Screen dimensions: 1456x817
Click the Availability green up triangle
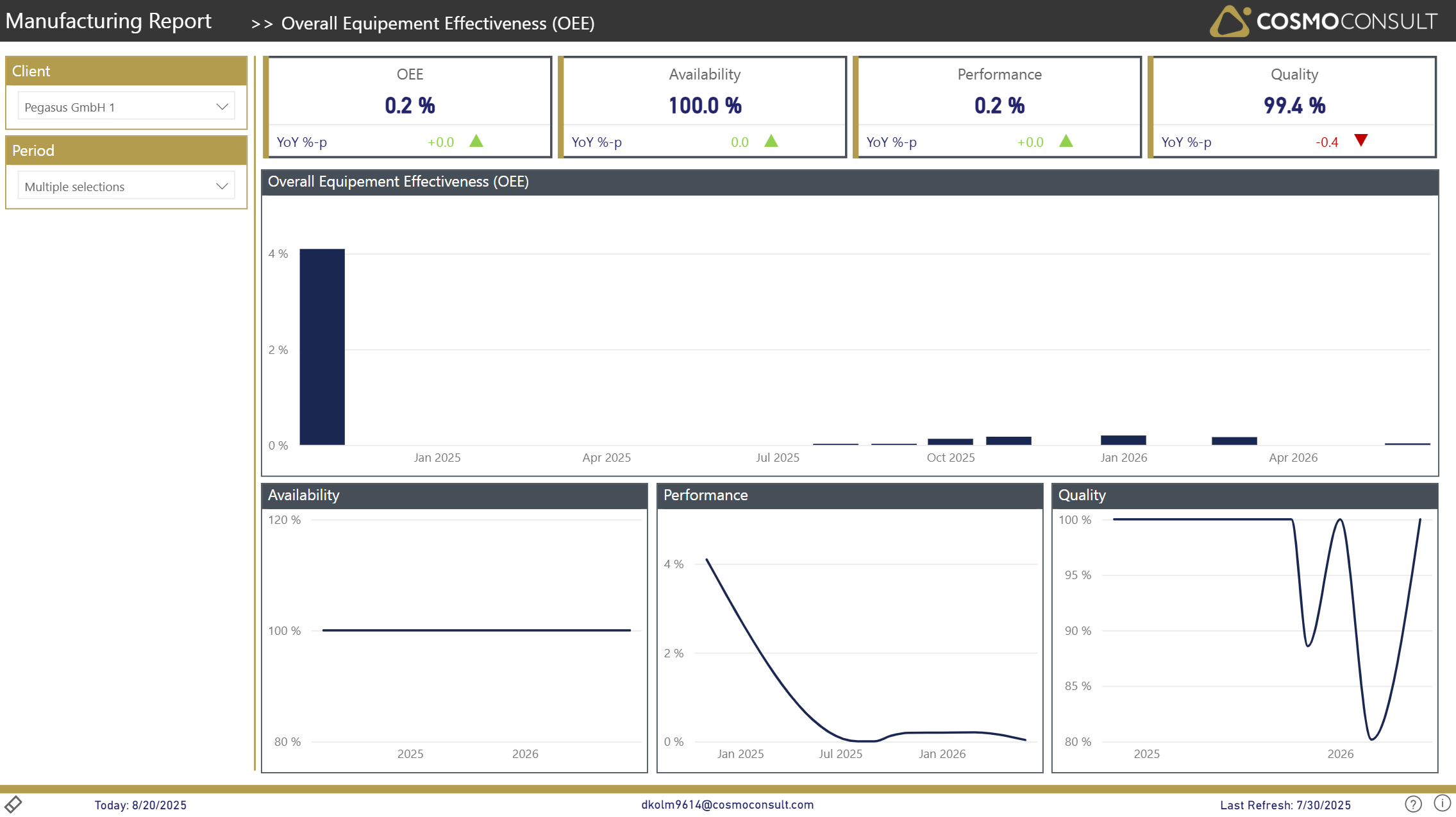point(771,141)
